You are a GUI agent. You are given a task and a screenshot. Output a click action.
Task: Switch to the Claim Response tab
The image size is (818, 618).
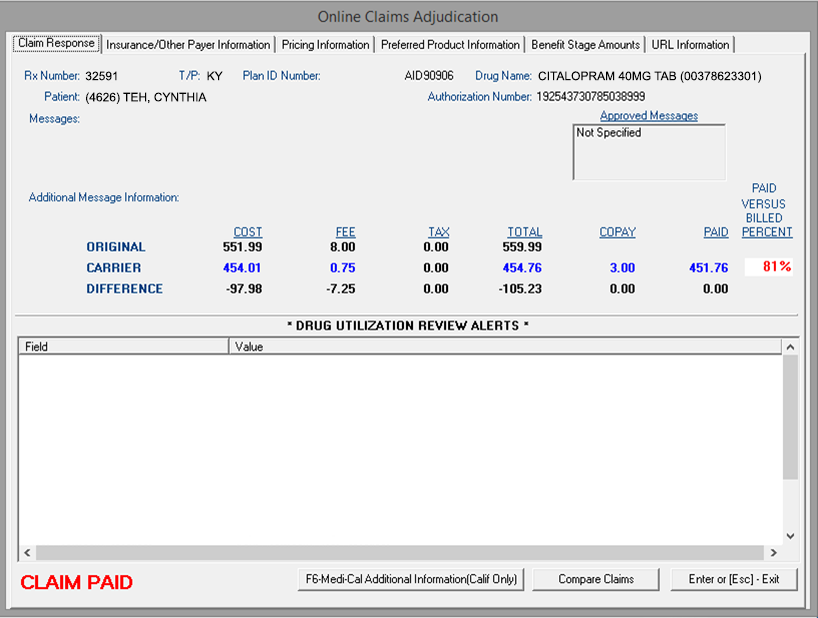click(x=56, y=44)
